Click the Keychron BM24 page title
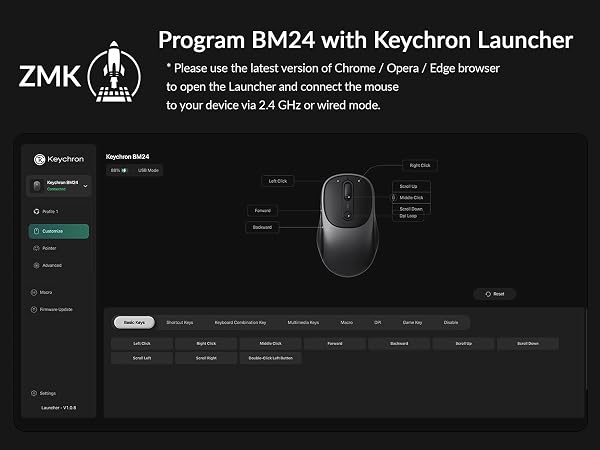Screen dimensions: 600x450 [x=127, y=157]
